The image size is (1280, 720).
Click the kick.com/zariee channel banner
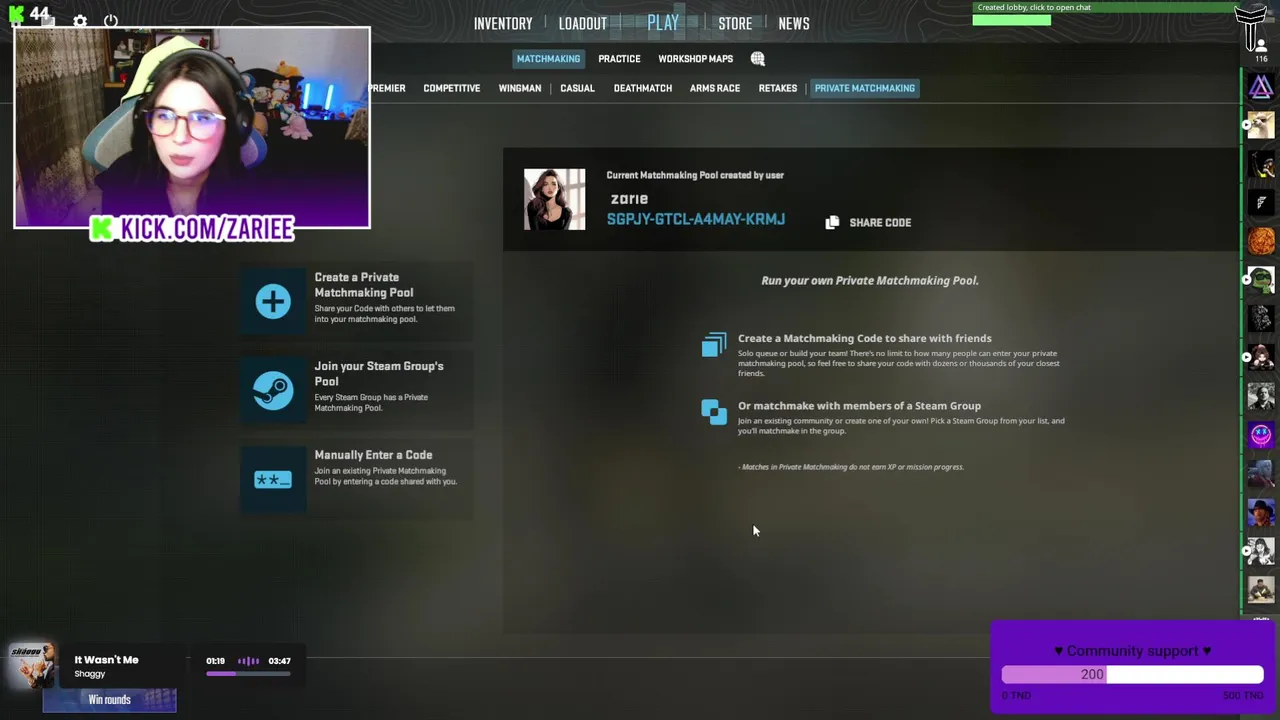click(194, 229)
